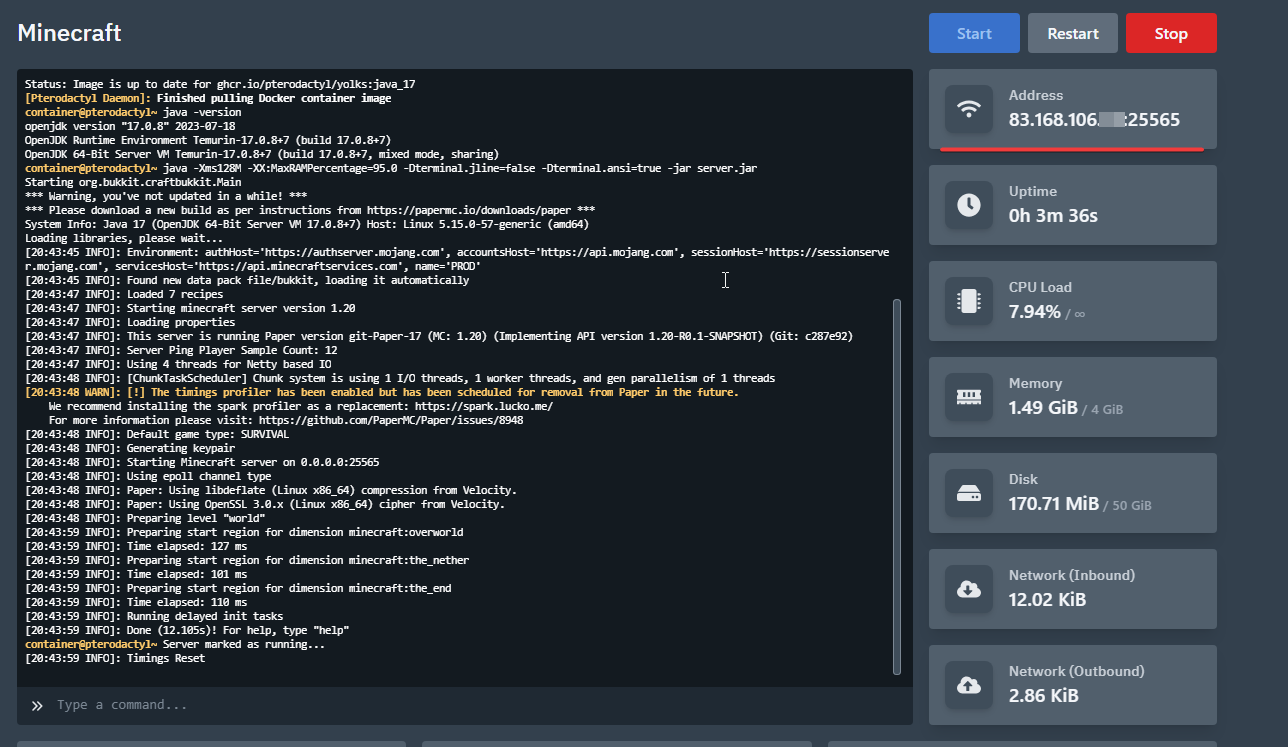Click the Minecraft server title heading
The width and height of the screenshot is (1288, 747).
pos(69,33)
